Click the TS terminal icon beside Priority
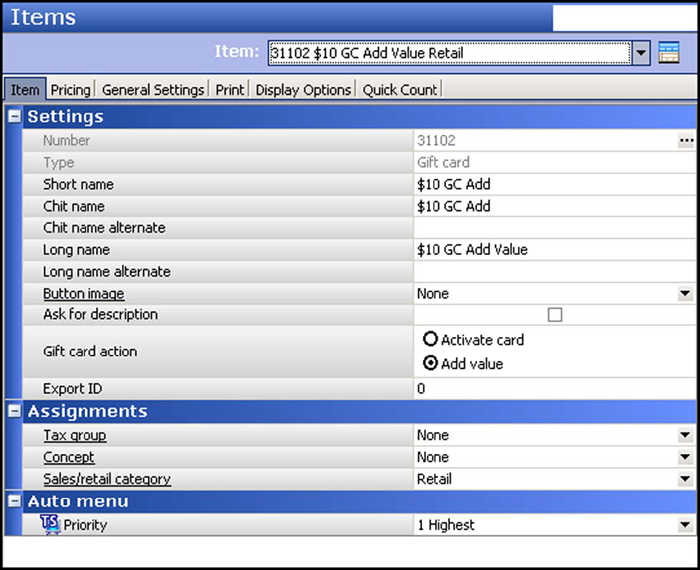The image size is (700, 570). (50, 524)
